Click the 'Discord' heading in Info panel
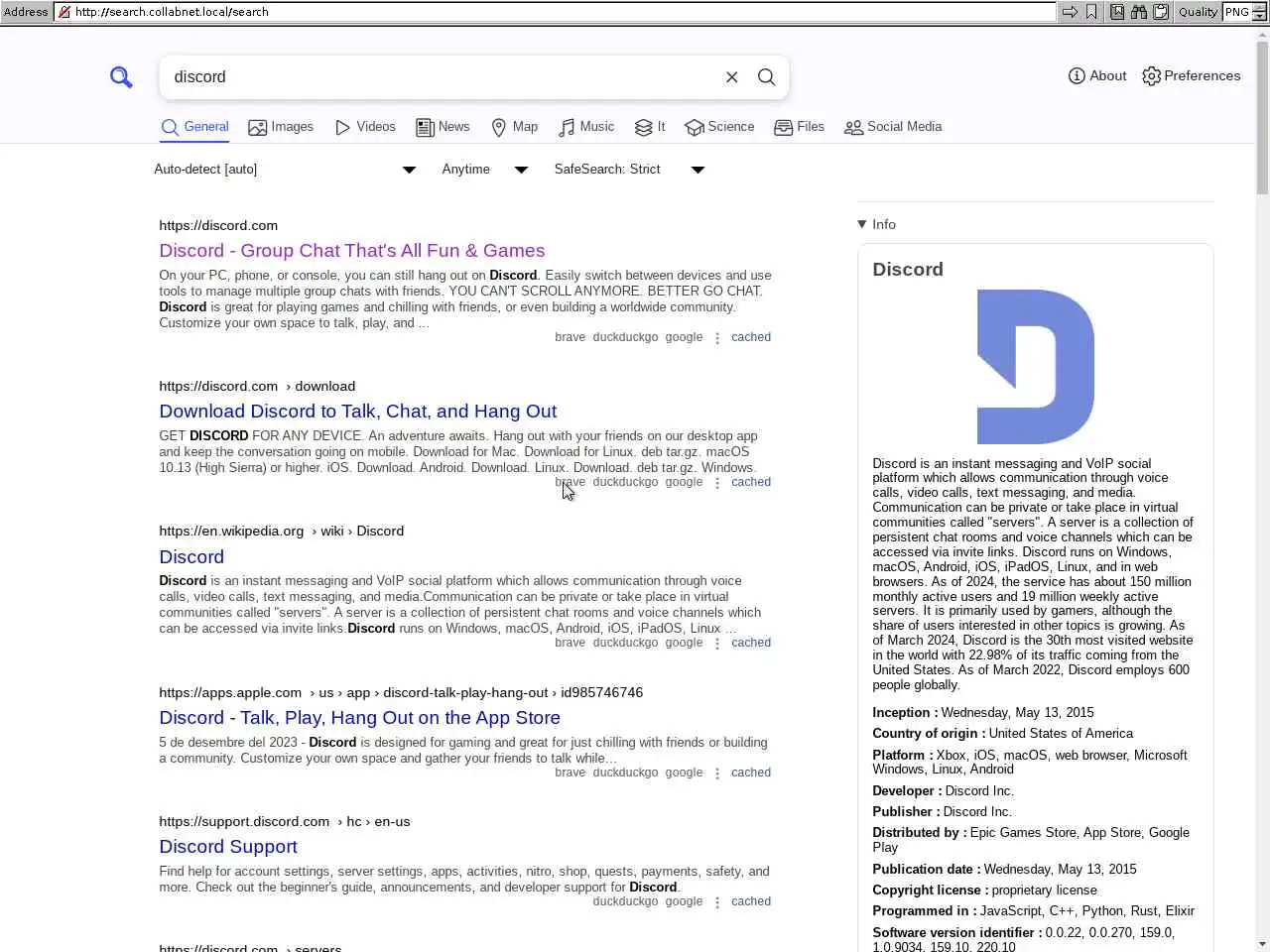The height and width of the screenshot is (952, 1270). [908, 270]
